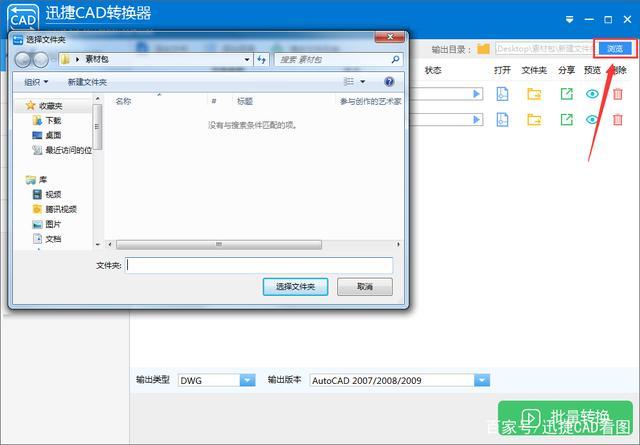Select 库 in navigation tree

pos(36,180)
